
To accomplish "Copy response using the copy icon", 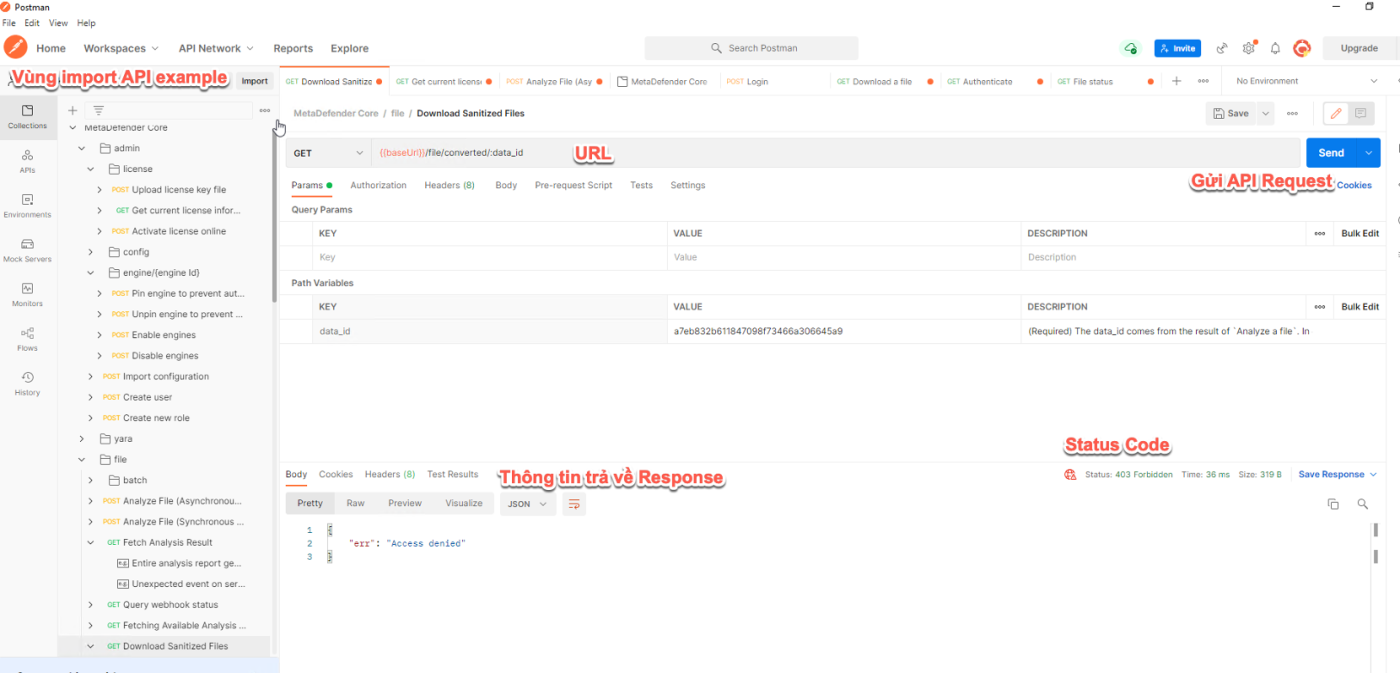I will point(1333,504).
